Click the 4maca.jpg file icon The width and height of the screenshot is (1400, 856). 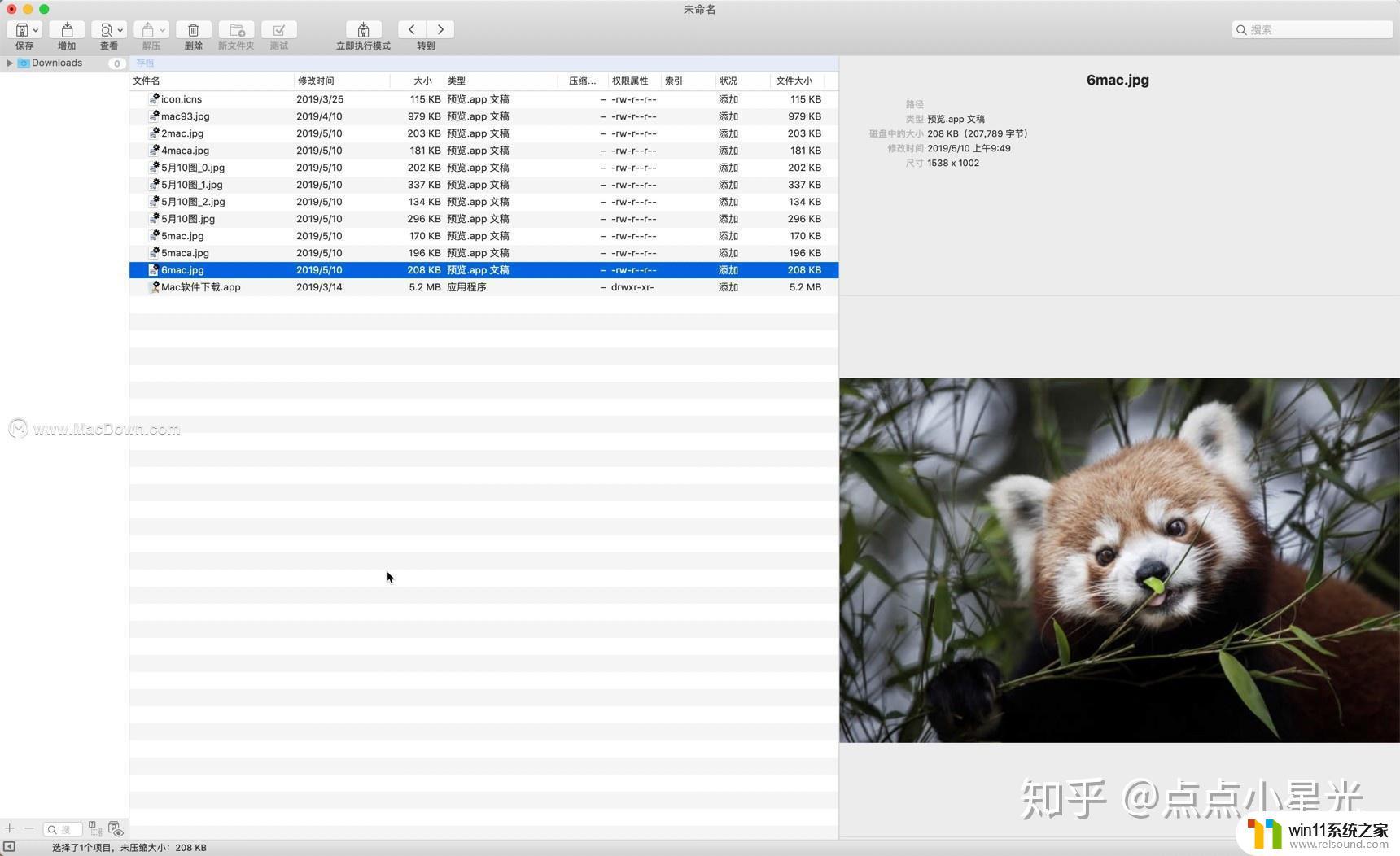(x=154, y=151)
